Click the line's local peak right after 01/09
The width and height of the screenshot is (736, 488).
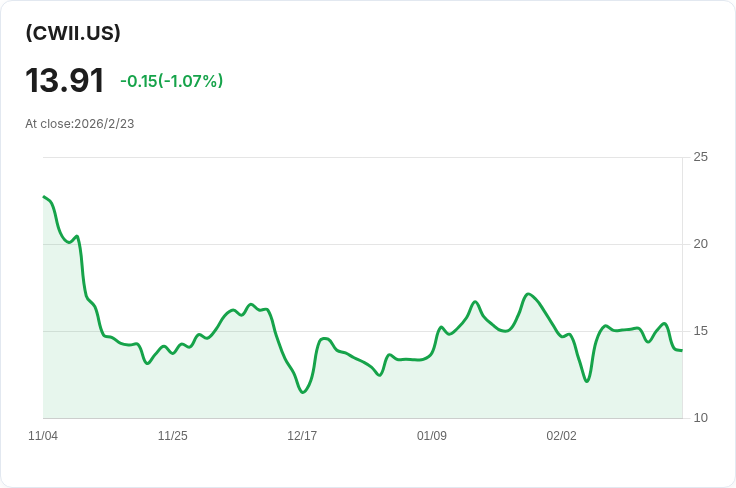(x=441, y=327)
